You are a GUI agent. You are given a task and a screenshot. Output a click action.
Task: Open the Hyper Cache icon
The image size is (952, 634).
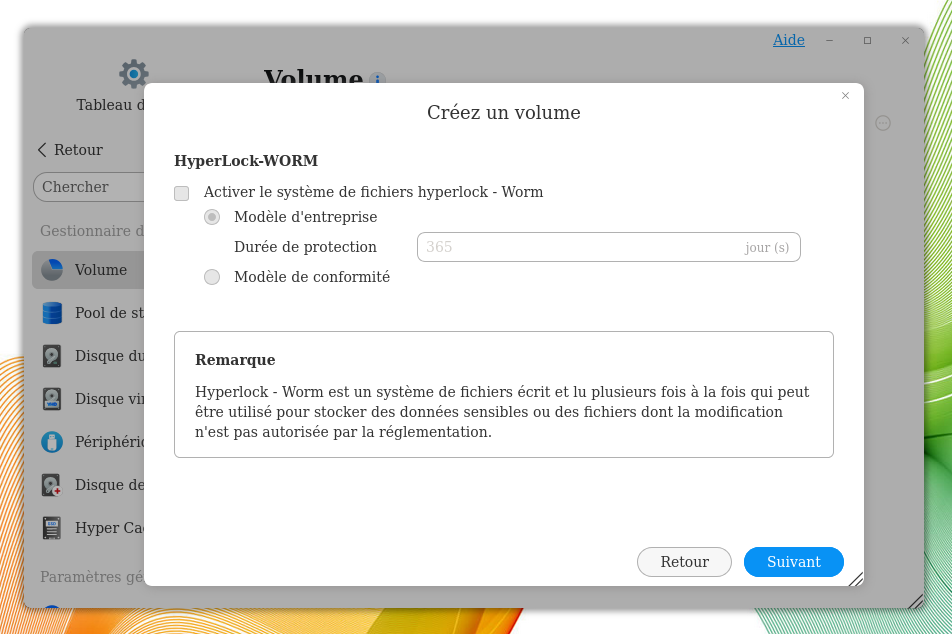point(52,528)
